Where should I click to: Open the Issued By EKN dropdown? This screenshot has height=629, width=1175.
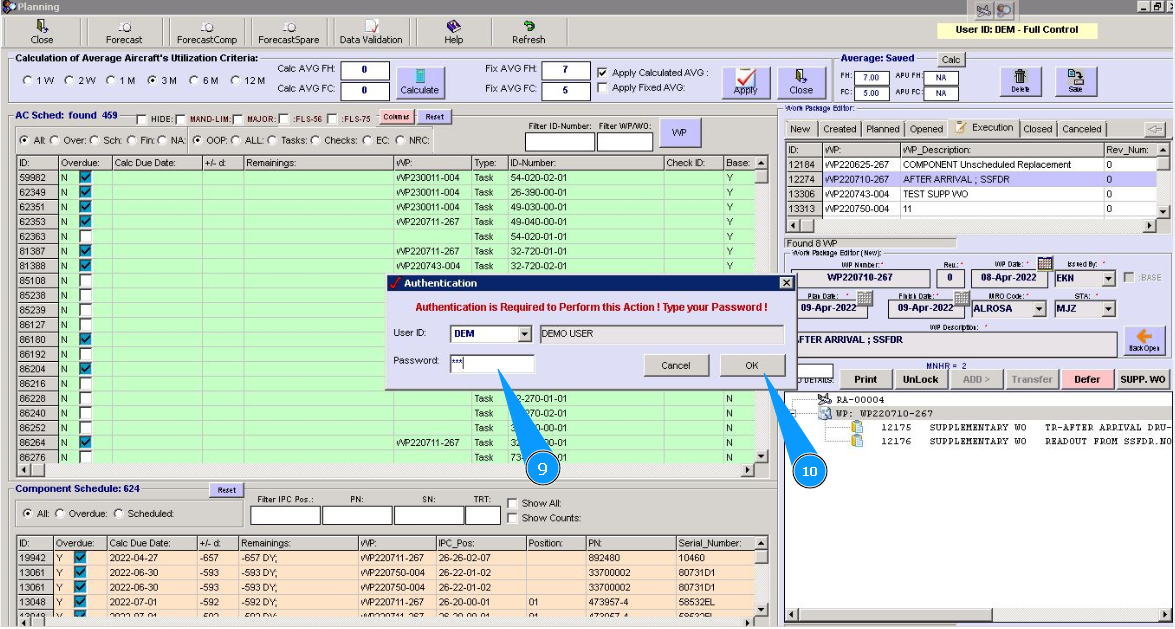[1108, 279]
